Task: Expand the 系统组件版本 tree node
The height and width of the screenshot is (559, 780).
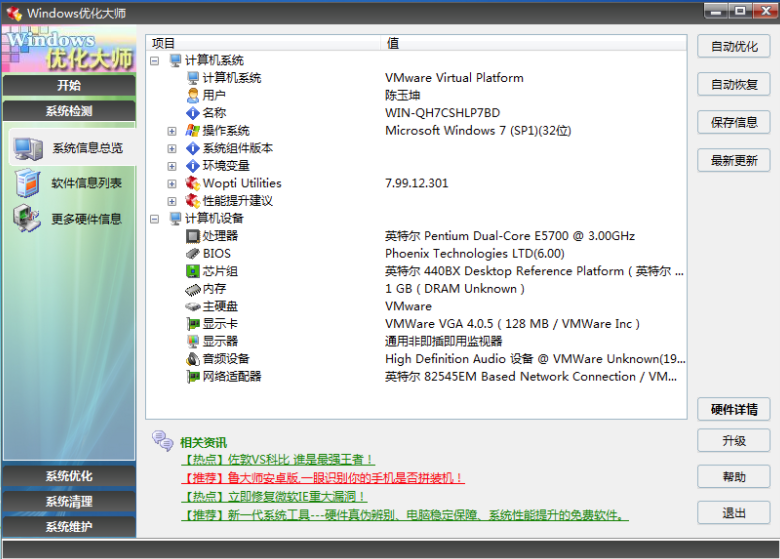Action: click(x=172, y=148)
